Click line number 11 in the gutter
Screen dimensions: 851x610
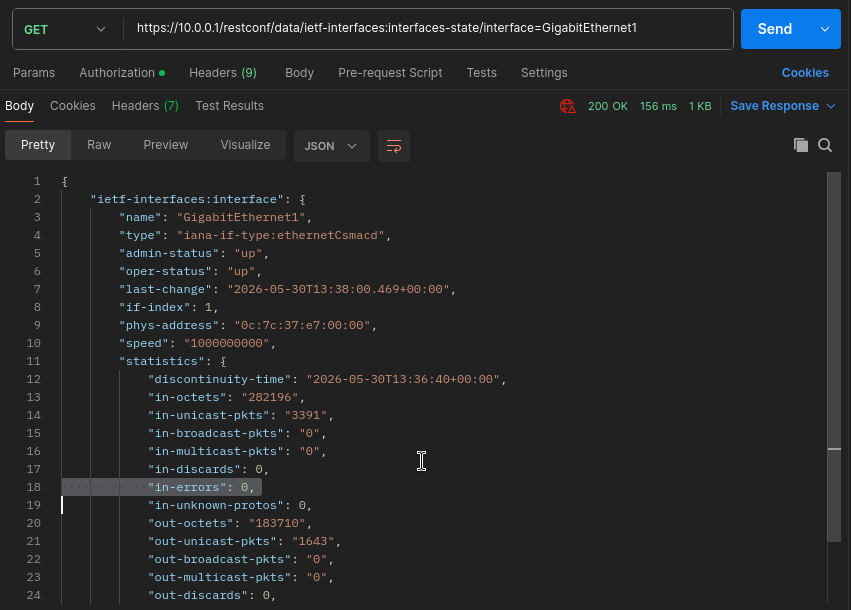tap(34, 361)
